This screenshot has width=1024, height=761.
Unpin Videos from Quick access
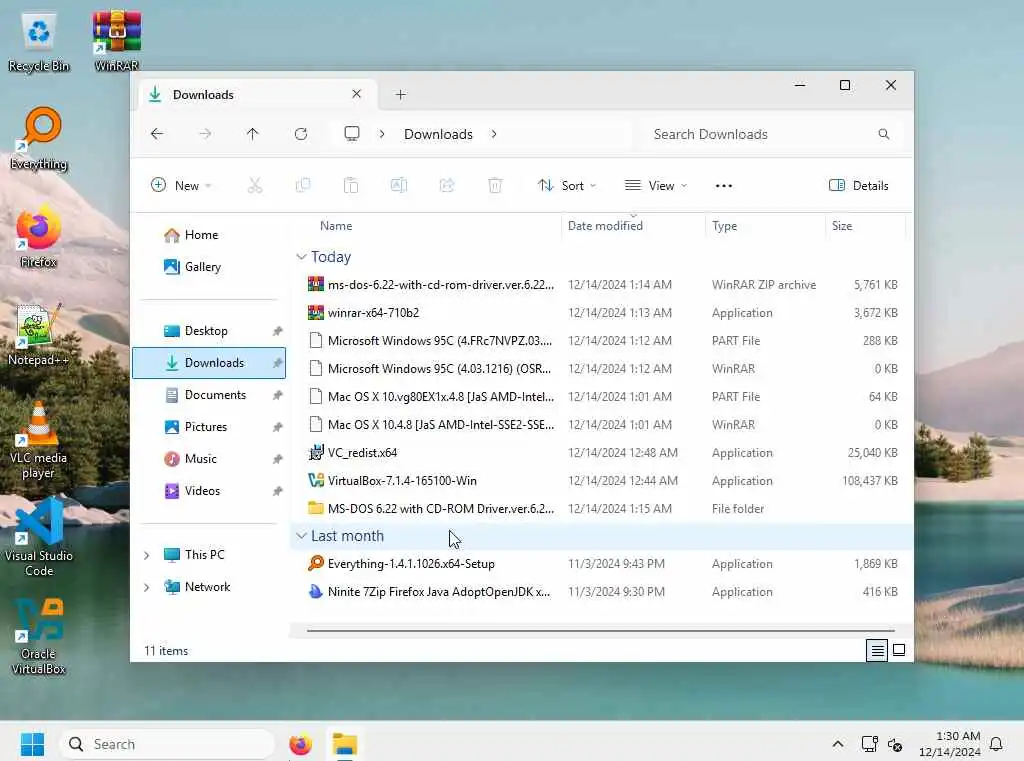coord(278,491)
